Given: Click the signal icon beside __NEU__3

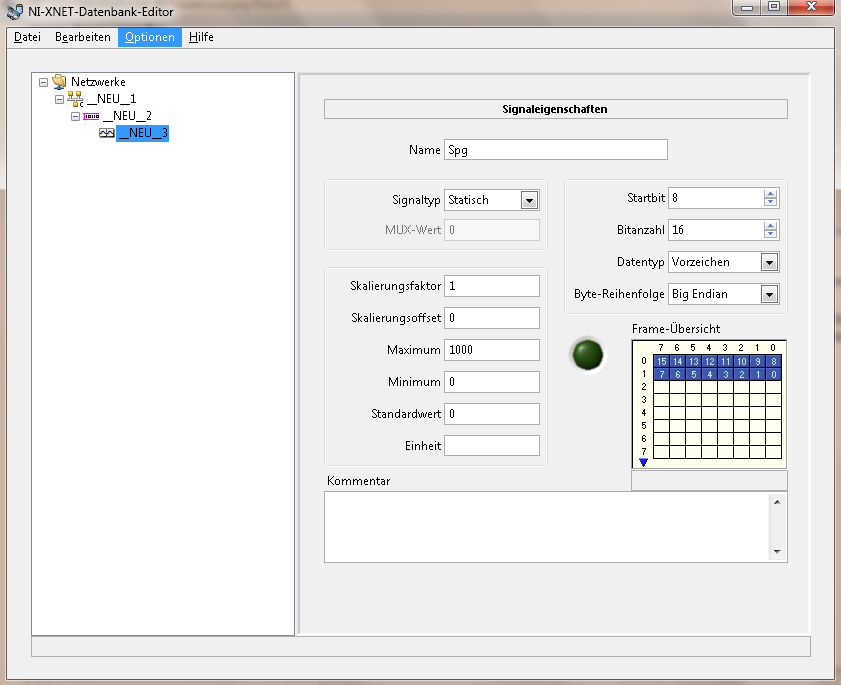Looking at the screenshot, I should click(107, 133).
